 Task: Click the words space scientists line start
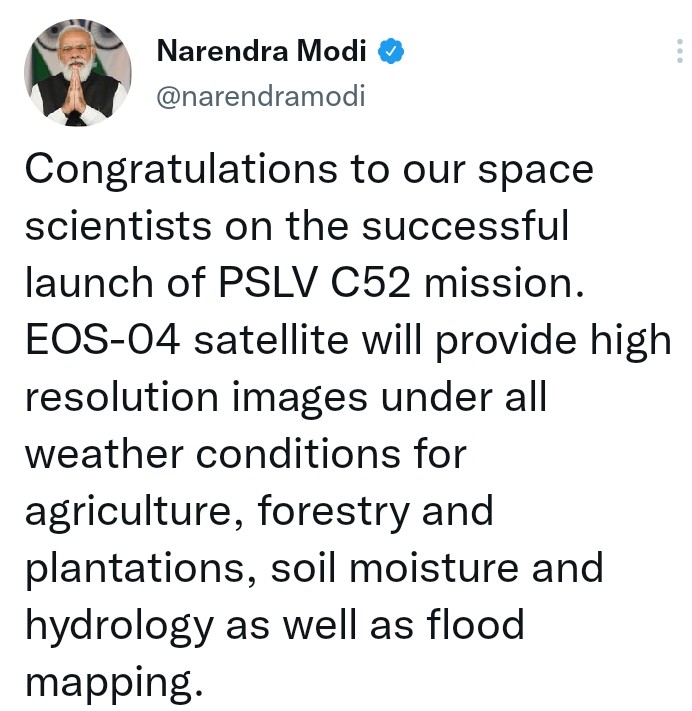(x=118, y=226)
